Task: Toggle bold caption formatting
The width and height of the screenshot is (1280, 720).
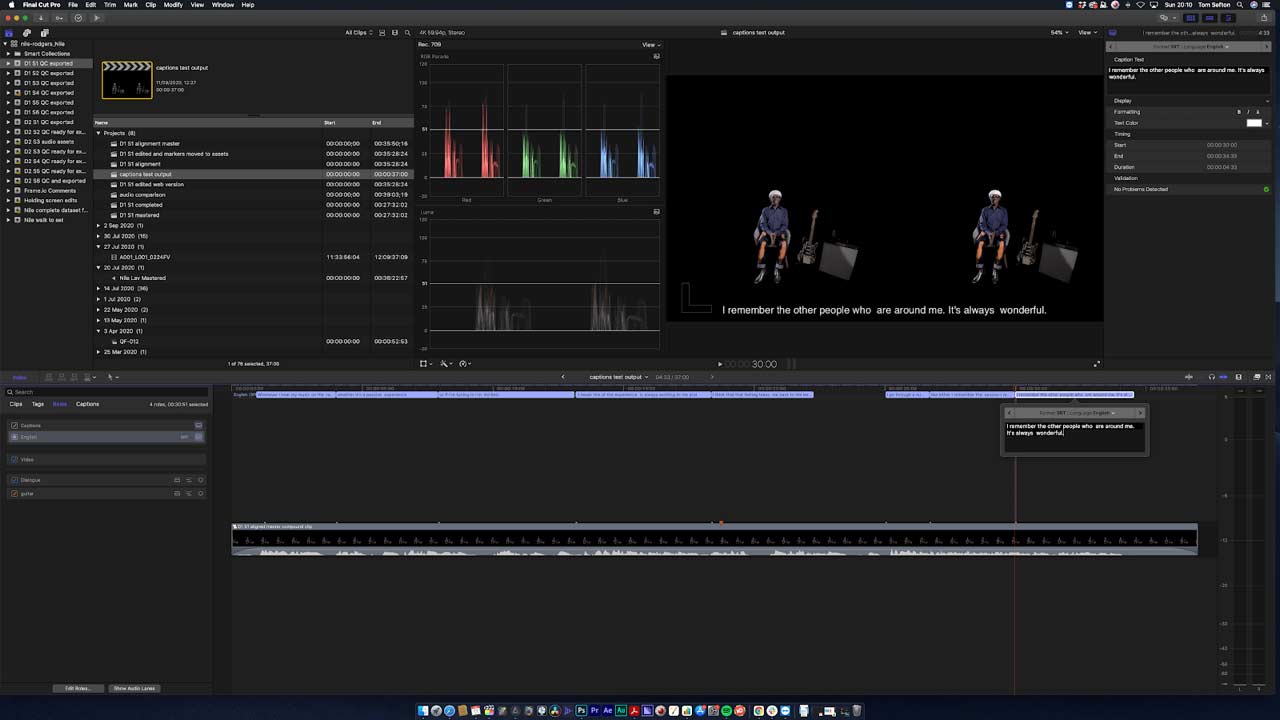Action: click(x=1239, y=112)
